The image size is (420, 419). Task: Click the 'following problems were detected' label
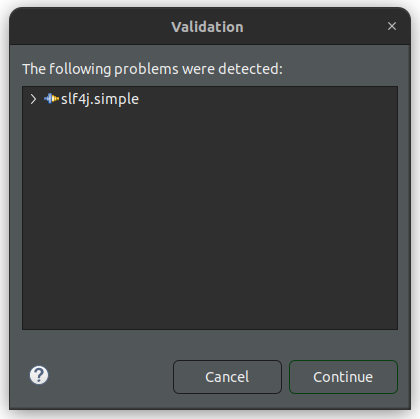point(152,69)
